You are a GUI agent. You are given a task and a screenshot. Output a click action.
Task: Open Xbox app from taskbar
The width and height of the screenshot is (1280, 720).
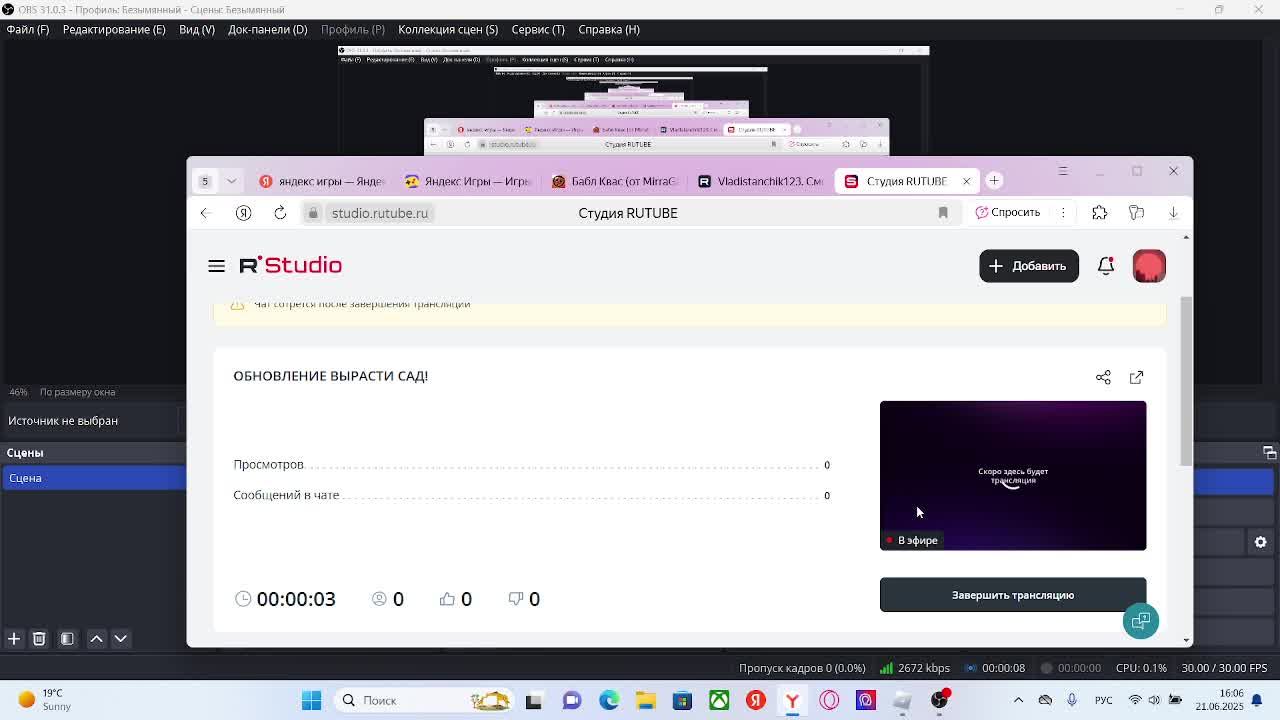click(x=719, y=700)
